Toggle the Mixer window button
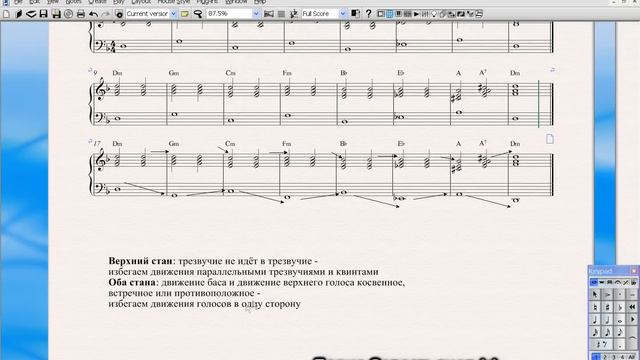 425,14
